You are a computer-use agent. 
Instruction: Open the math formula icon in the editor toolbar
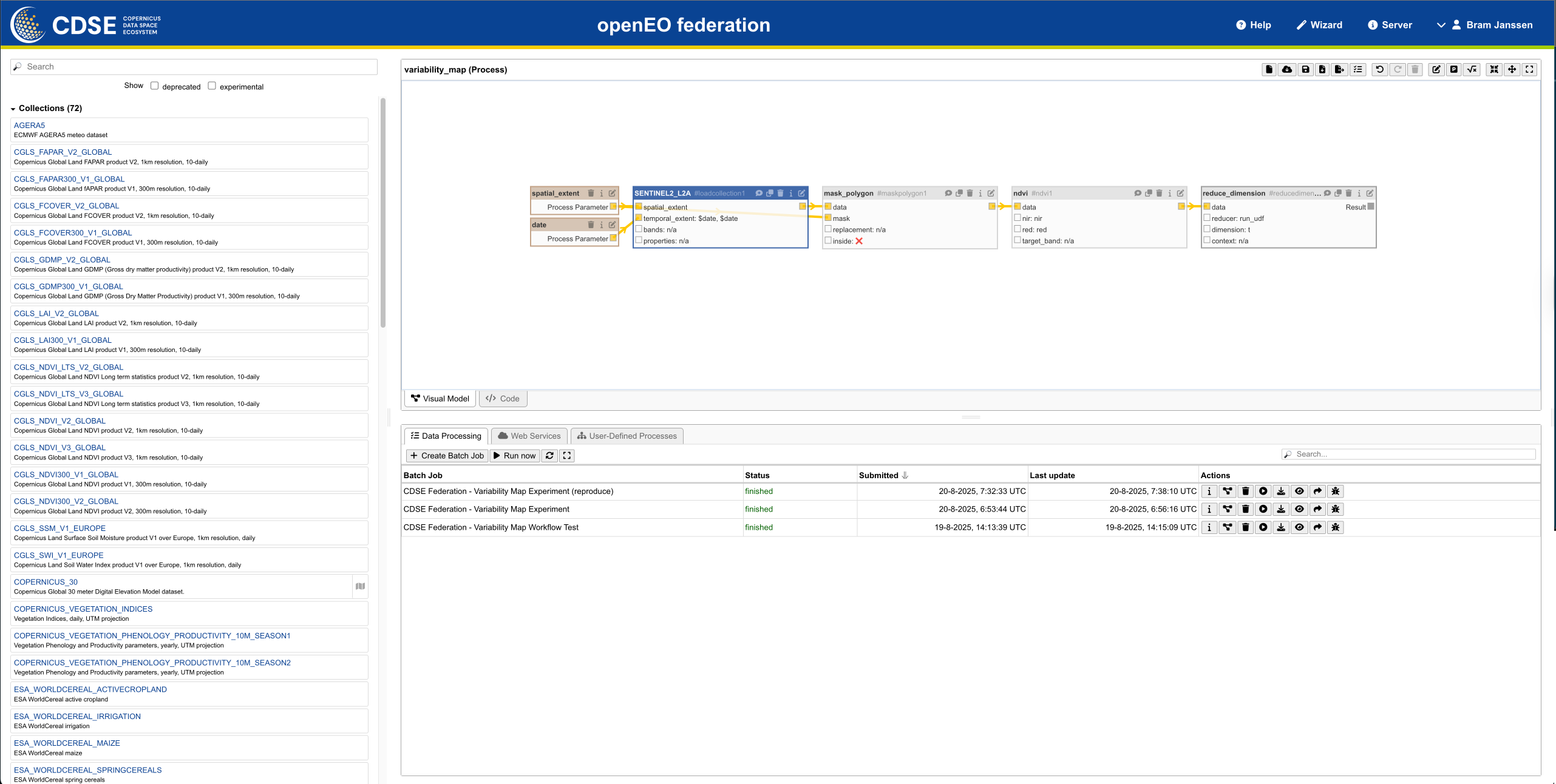1472,70
